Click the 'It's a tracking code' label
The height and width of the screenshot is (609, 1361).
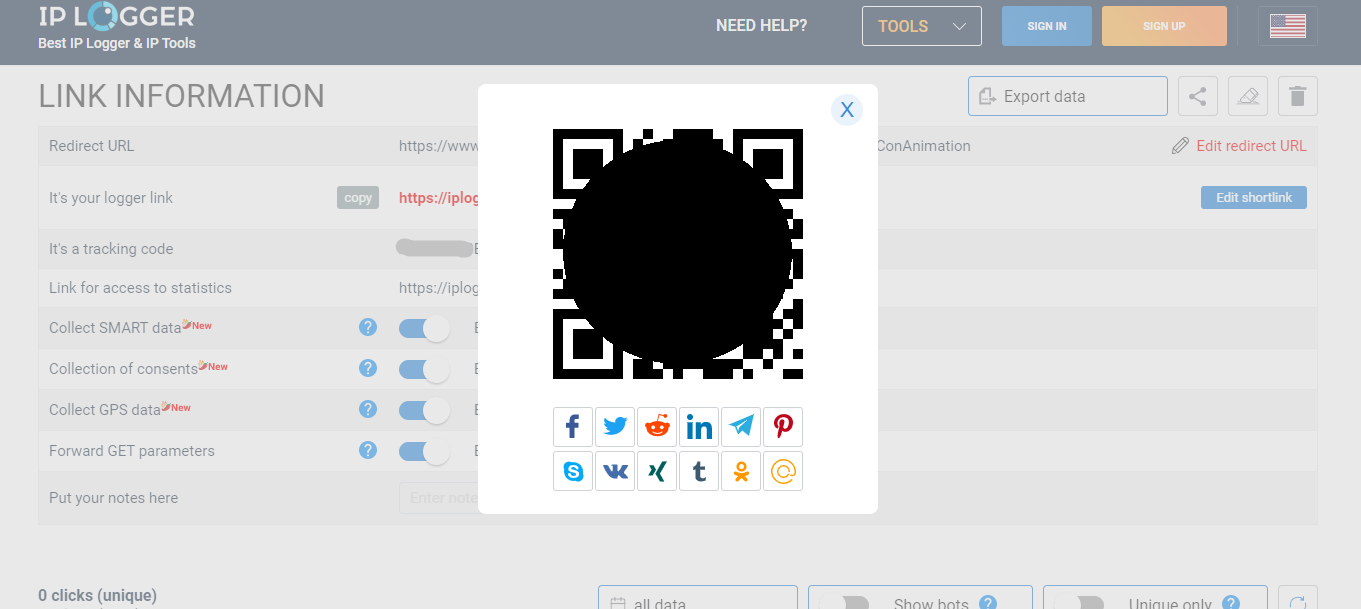(111, 249)
